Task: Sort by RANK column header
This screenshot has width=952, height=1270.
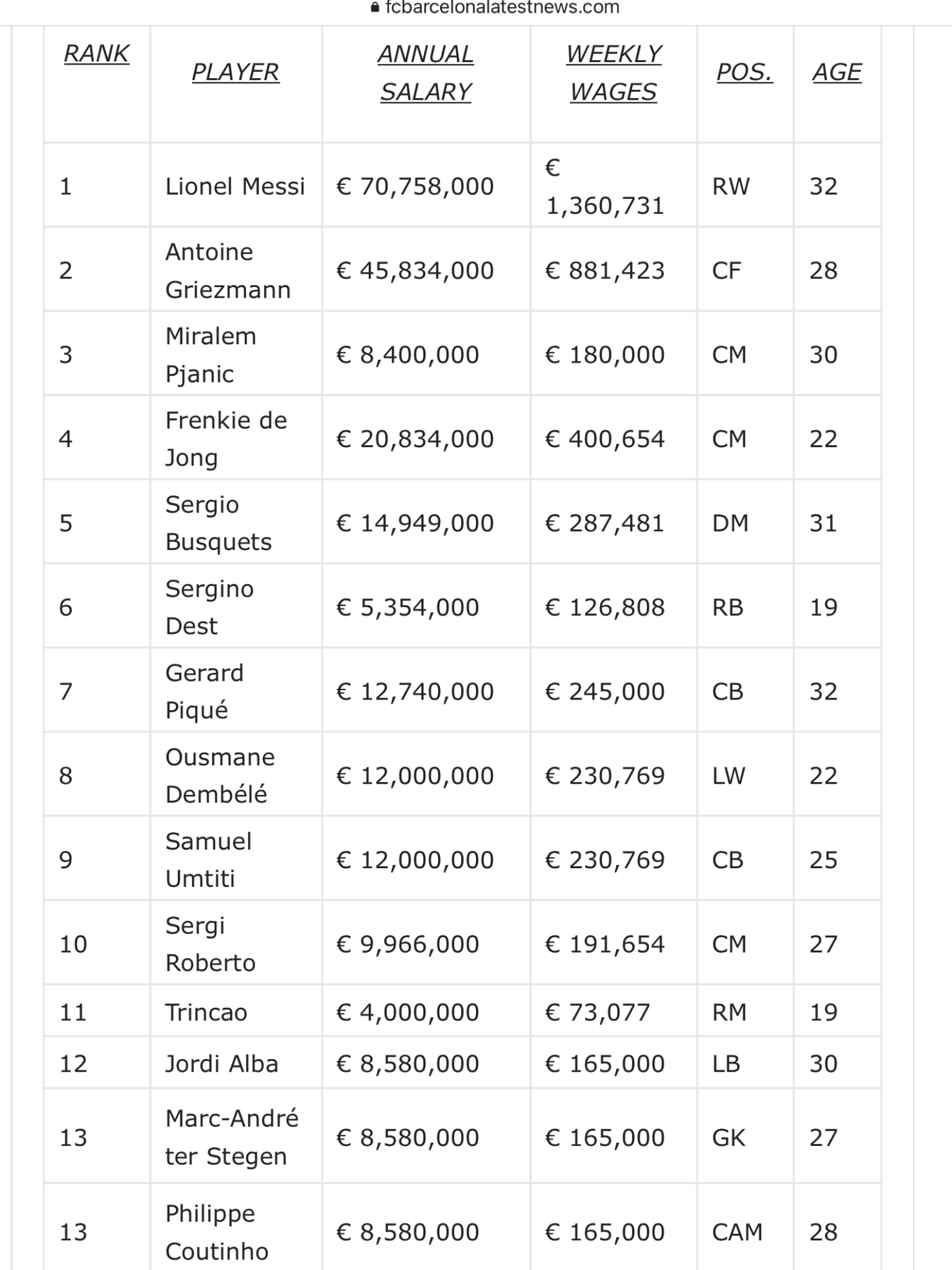Action: coord(96,54)
